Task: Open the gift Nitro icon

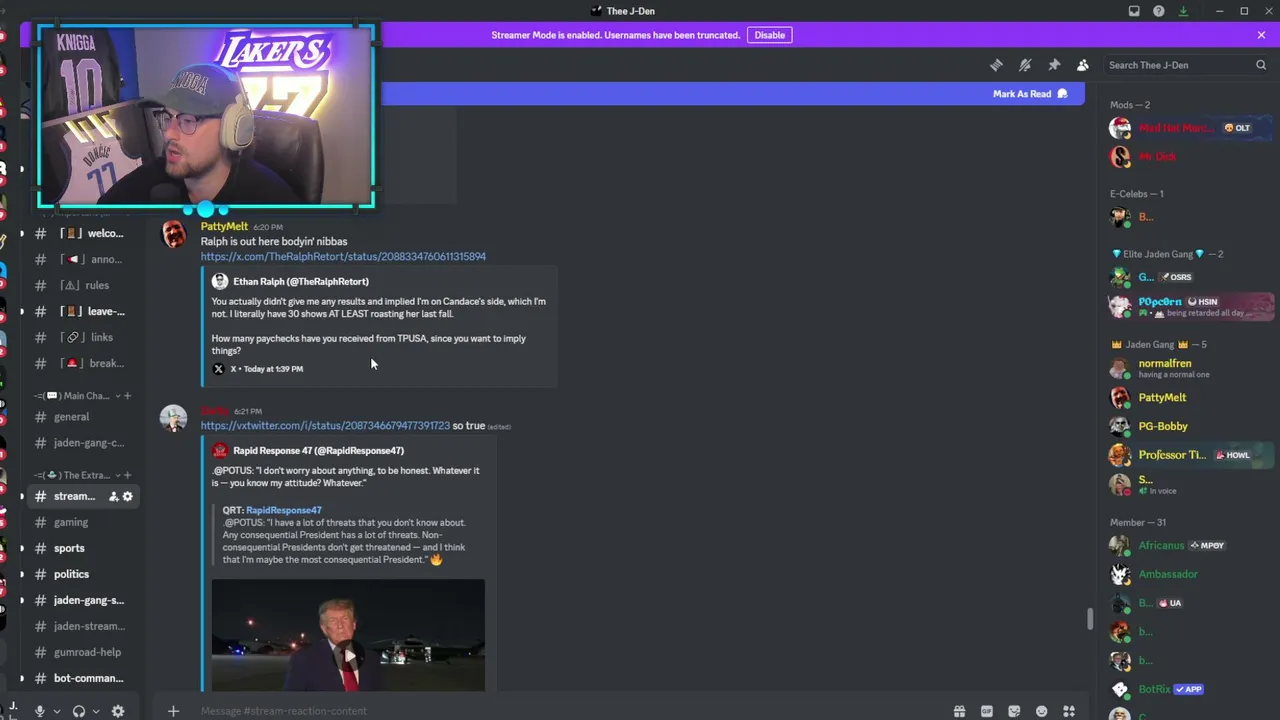Action: tap(959, 711)
